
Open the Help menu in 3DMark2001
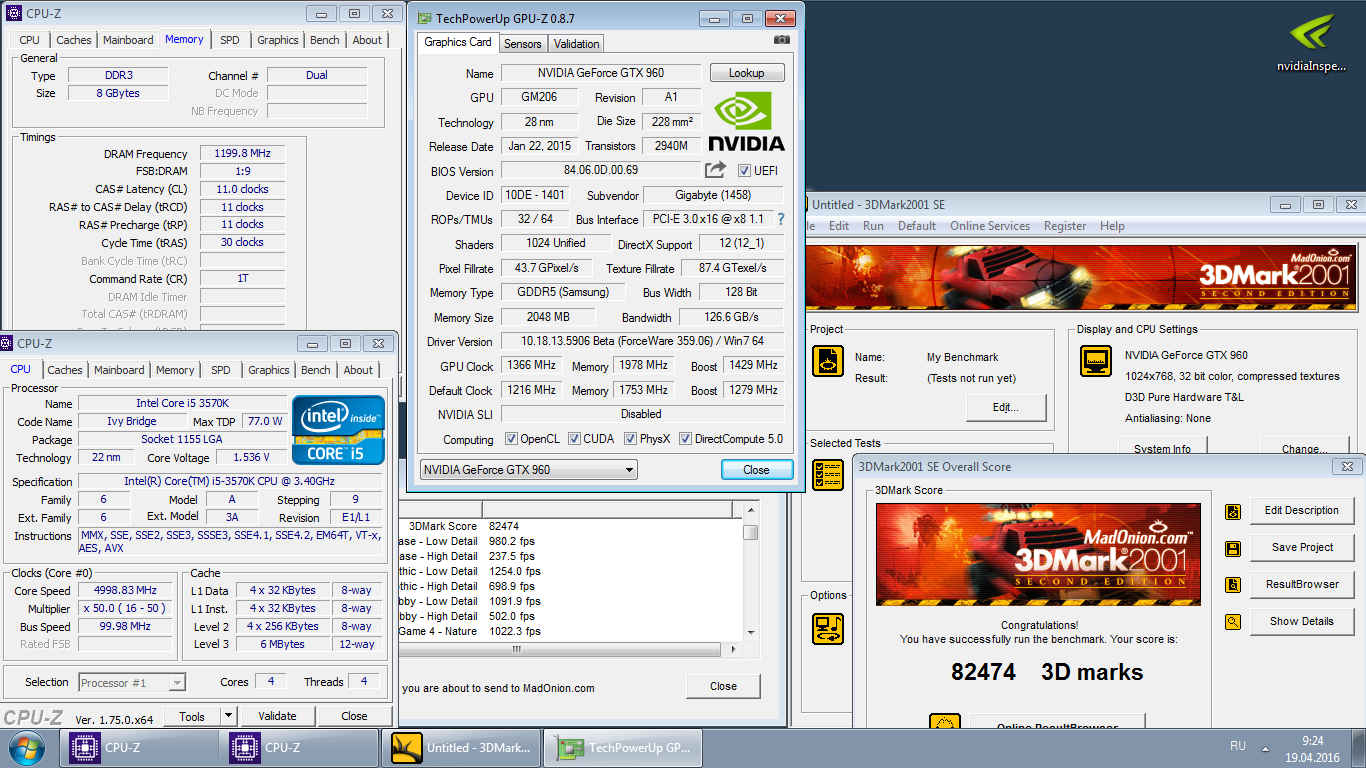coord(1112,226)
